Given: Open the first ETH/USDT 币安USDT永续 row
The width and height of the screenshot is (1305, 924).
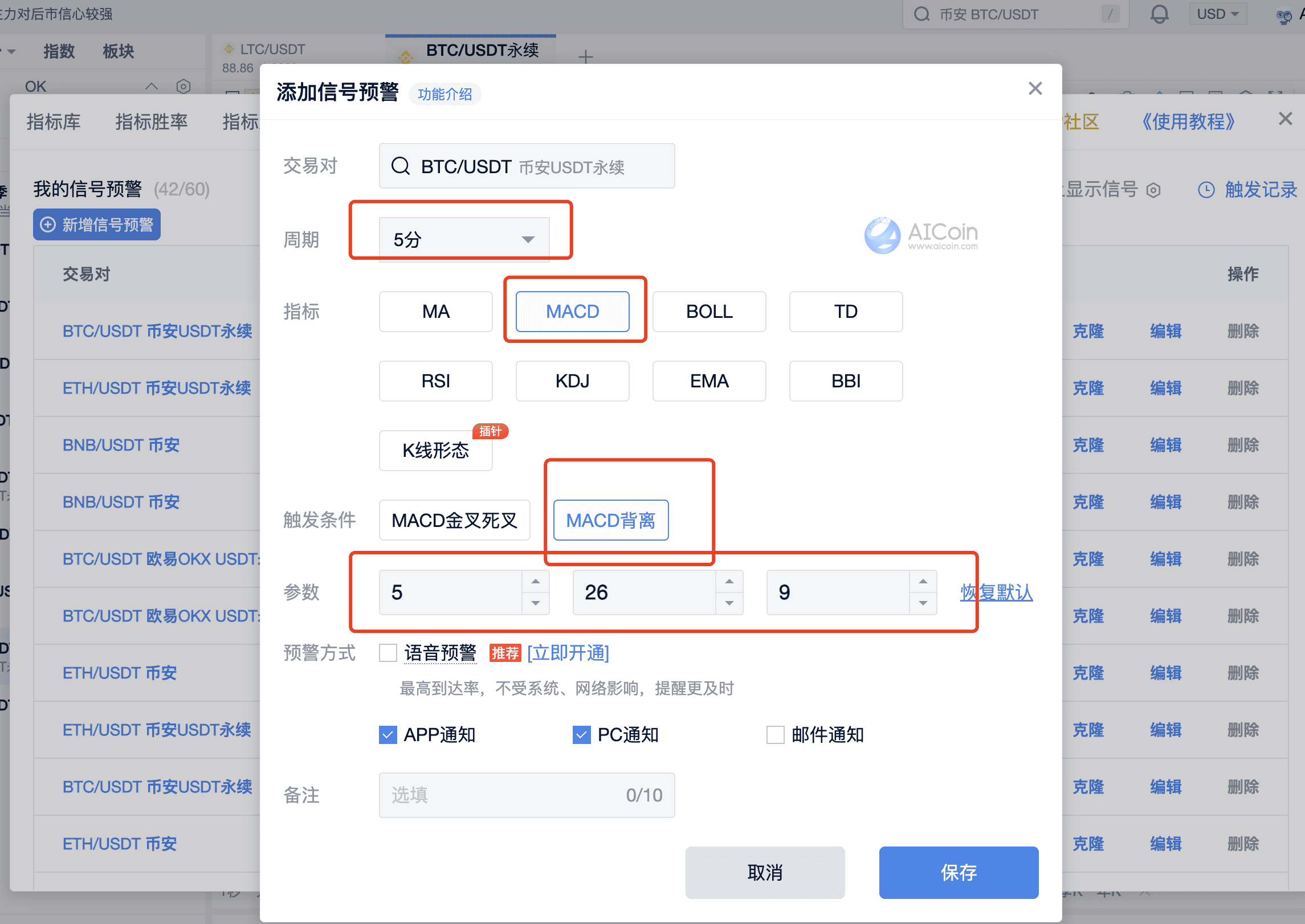Looking at the screenshot, I should point(157,388).
